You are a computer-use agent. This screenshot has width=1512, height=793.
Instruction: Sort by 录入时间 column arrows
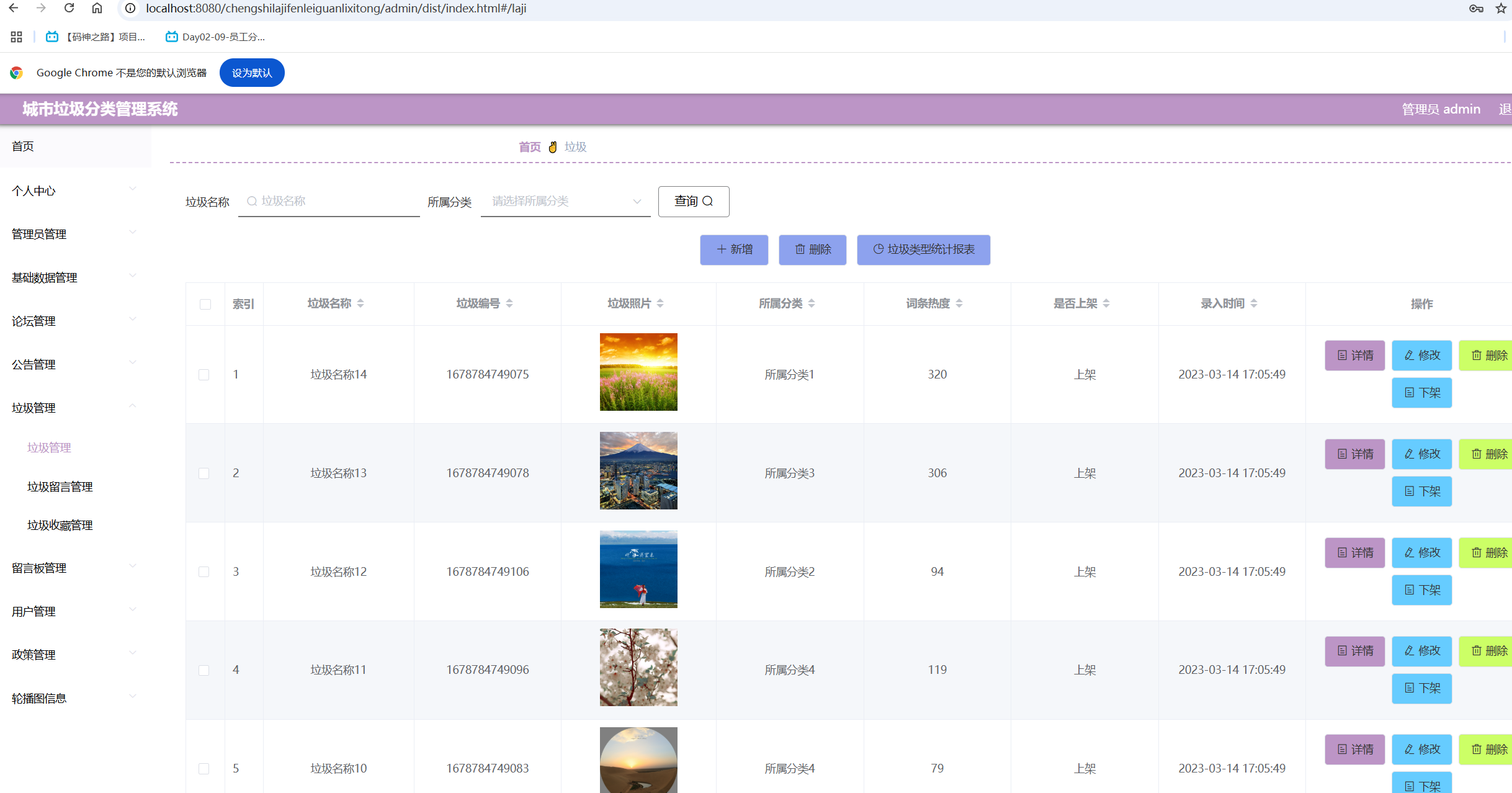[1254, 303]
